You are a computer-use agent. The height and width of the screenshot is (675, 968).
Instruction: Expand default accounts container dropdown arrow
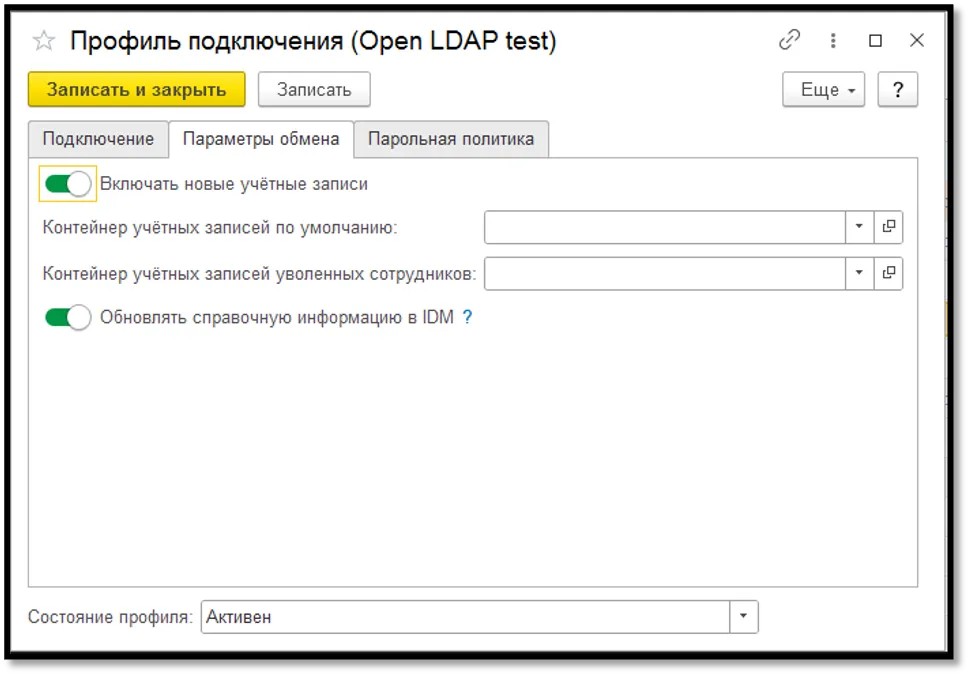tap(858, 227)
